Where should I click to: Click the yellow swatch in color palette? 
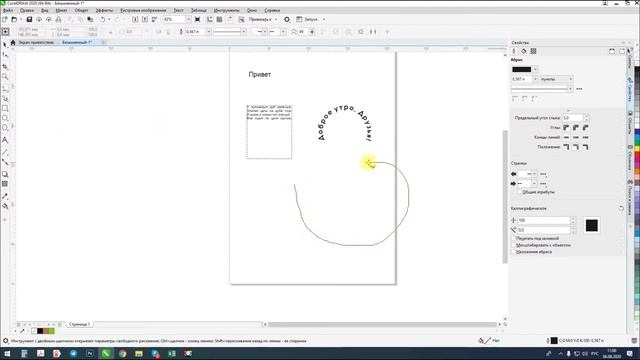(x=637, y=149)
